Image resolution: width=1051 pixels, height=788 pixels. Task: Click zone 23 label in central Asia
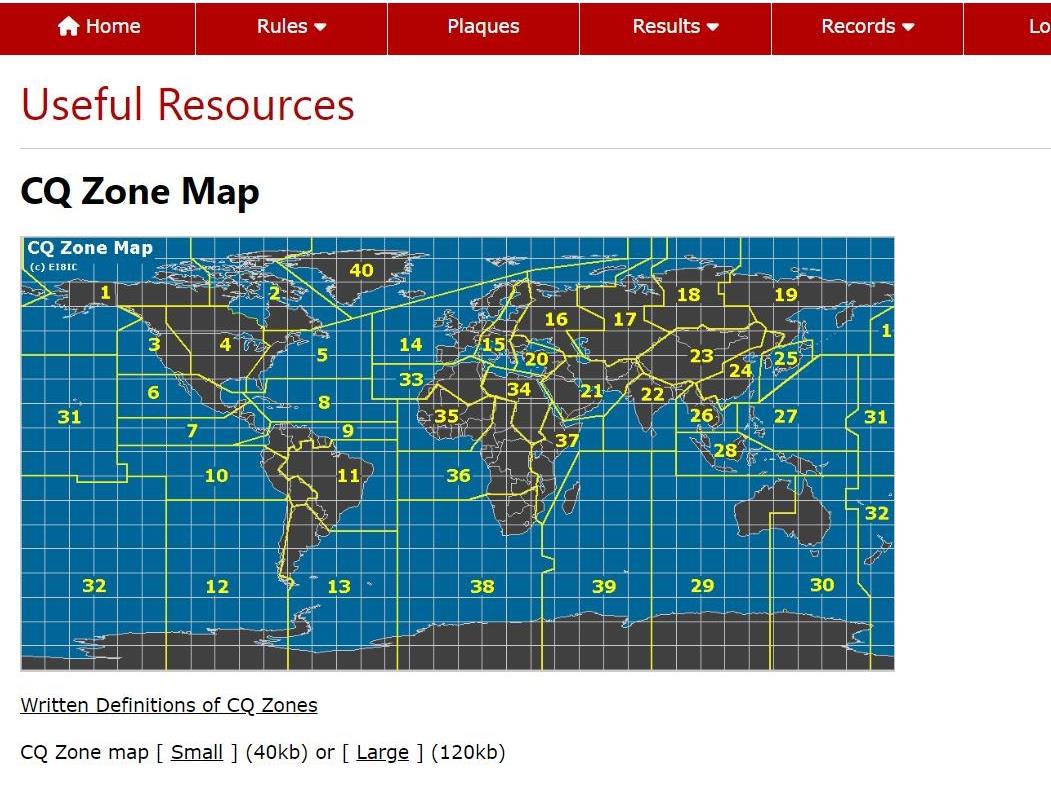point(702,356)
